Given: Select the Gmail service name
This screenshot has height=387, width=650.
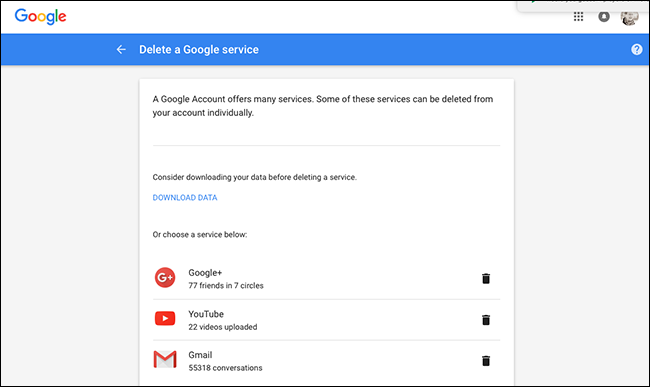Looking at the screenshot, I should tap(200, 355).
